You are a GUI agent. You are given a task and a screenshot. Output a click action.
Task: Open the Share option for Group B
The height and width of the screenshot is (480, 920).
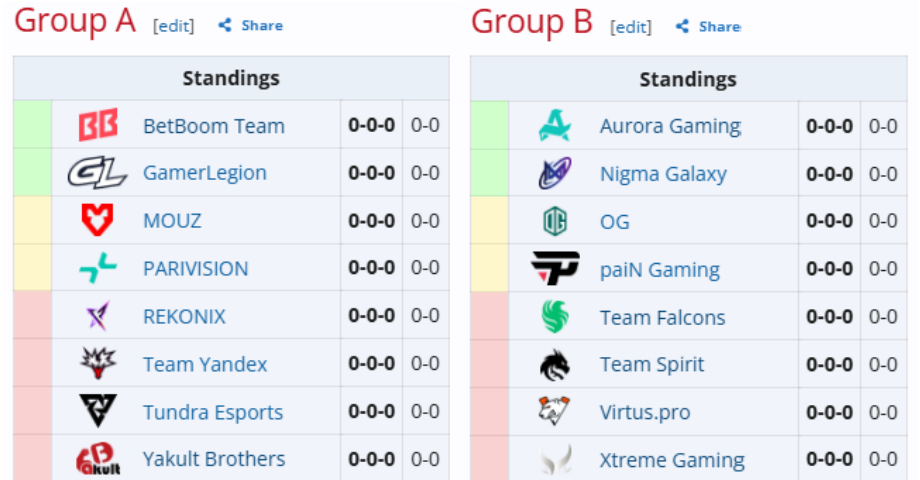tap(708, 26)
